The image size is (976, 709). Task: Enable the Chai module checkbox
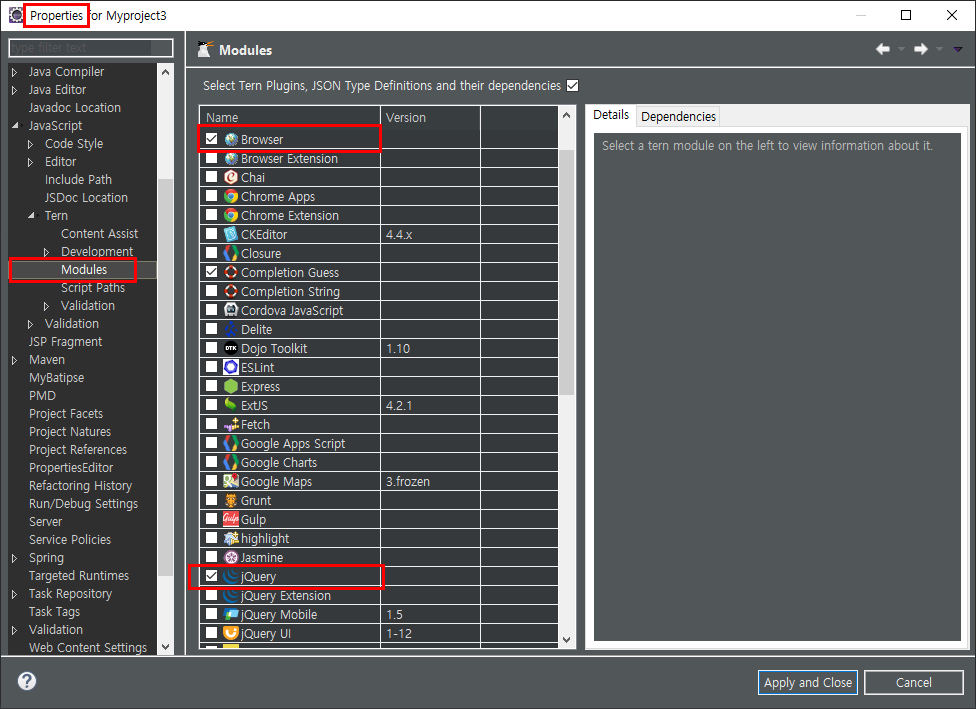pos(212,177)
